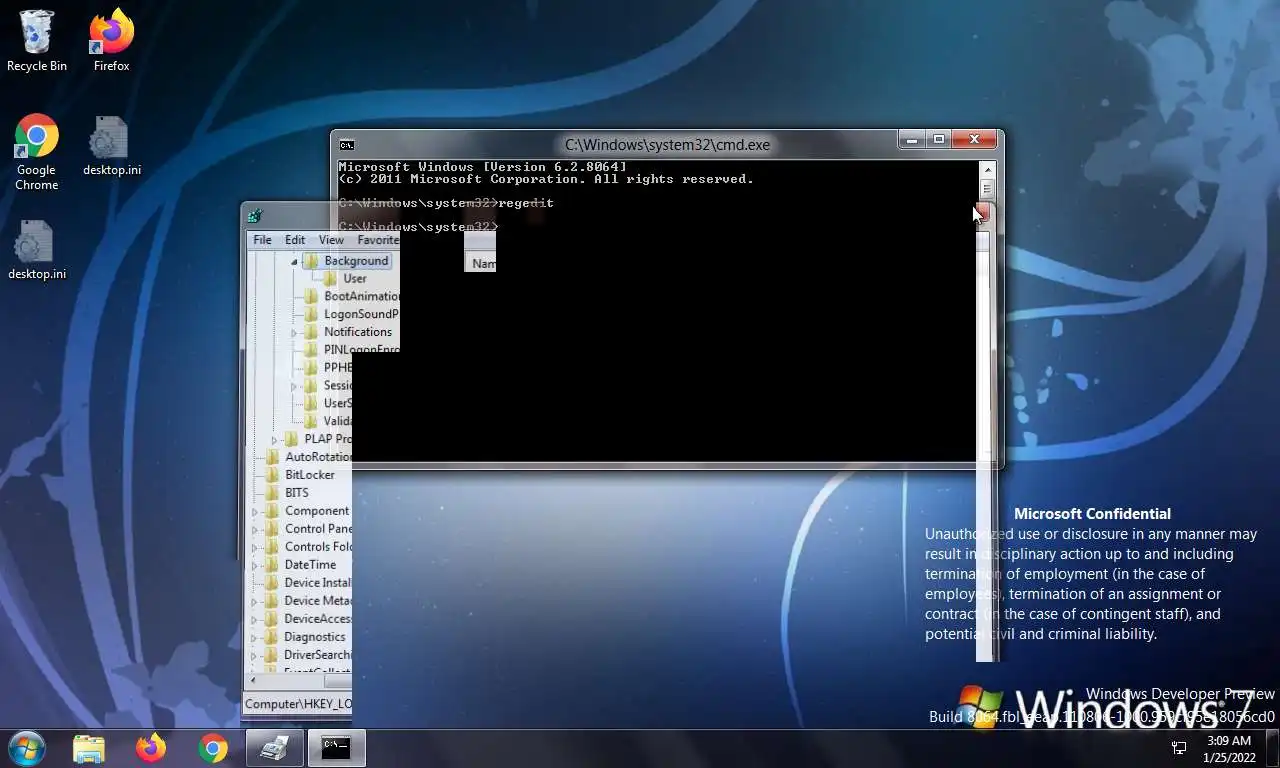Open the network tray icon
This screenshot has height=768, width=1280.
point(1179,748)
